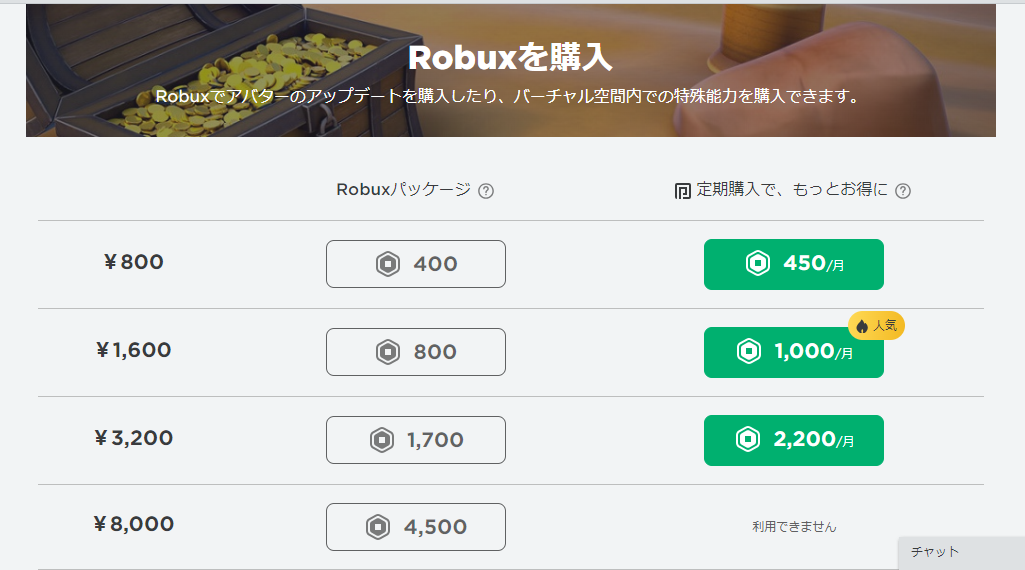Pick the 800 Robux package button
This screenshot has height=570, width=1025.
click(x=416, y=352)
